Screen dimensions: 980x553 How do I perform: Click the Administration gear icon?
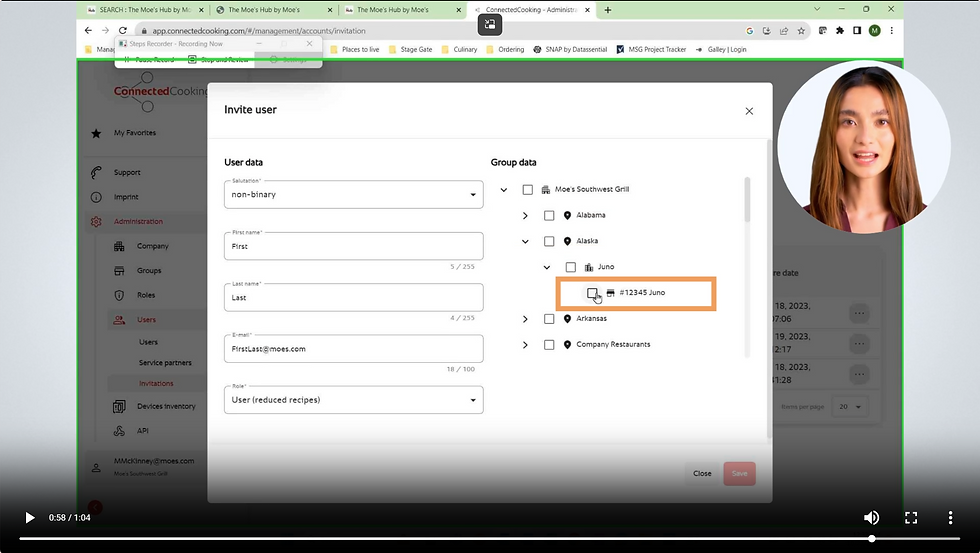tap(96, 222)
